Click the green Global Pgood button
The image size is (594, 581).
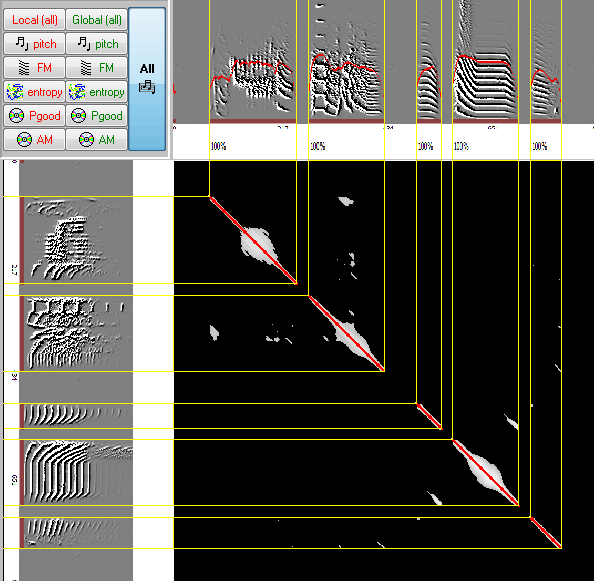(x=97, y=116)
